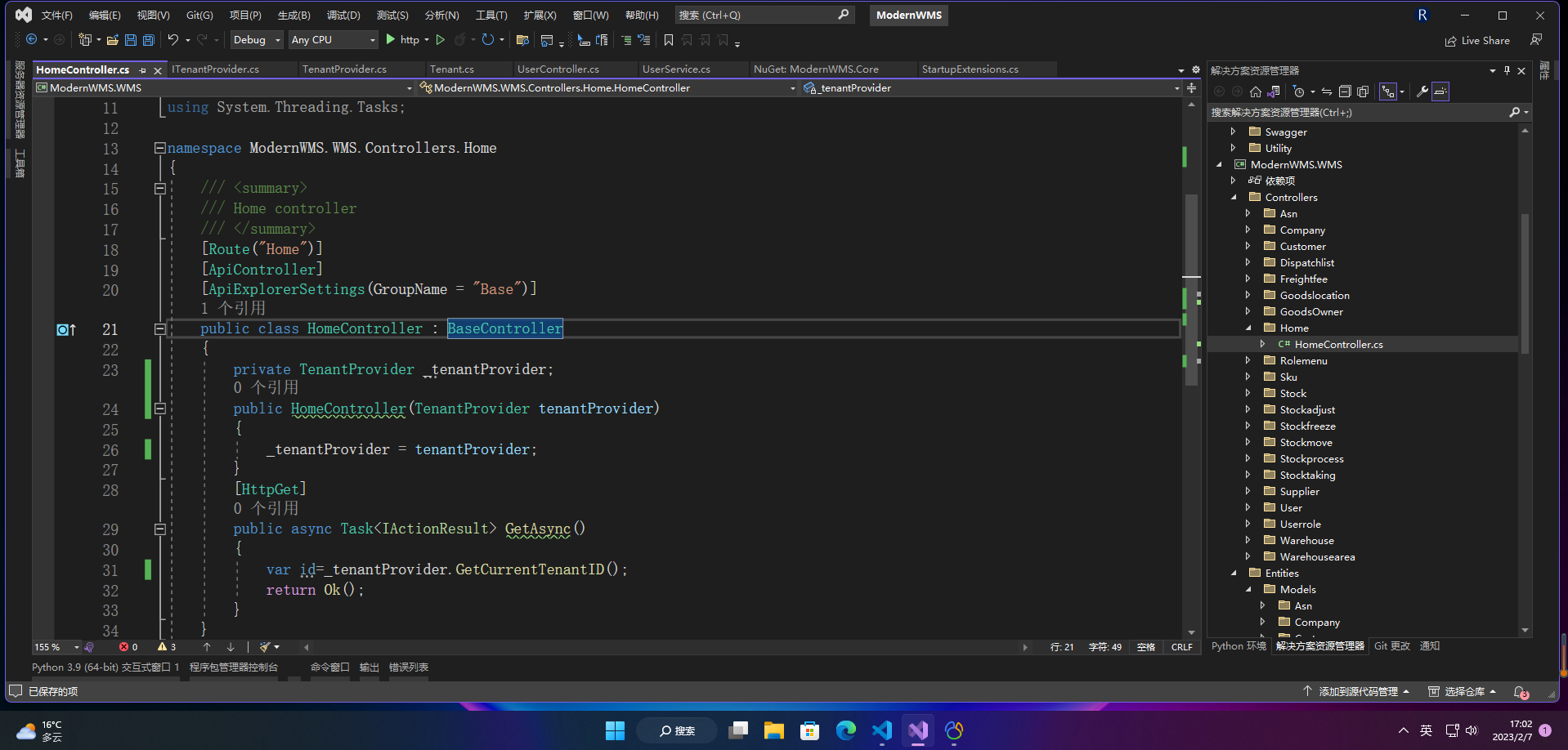Screen dimensions: 1568x750
Task: Click the Home icon in Solution Explorer
Action: point(1256,92)
